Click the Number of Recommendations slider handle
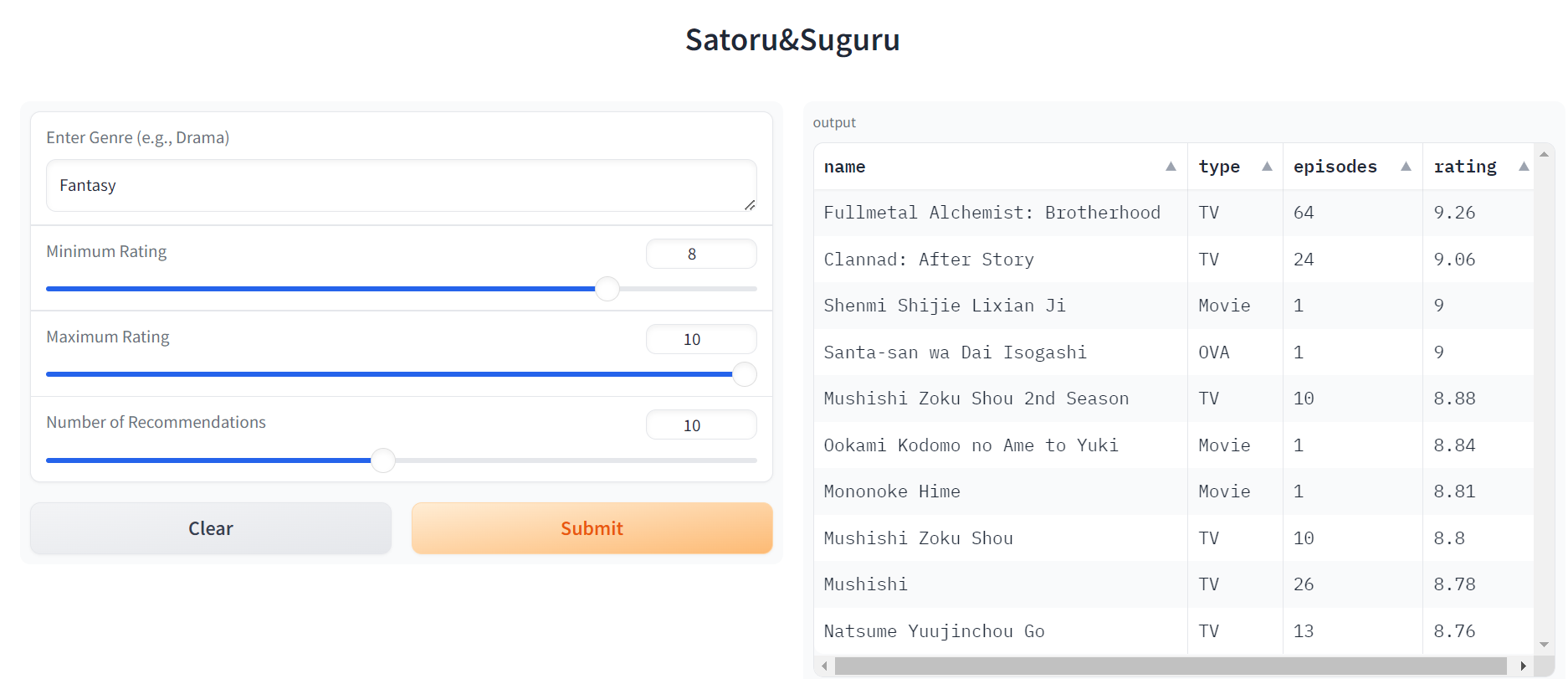 point(383,460)
